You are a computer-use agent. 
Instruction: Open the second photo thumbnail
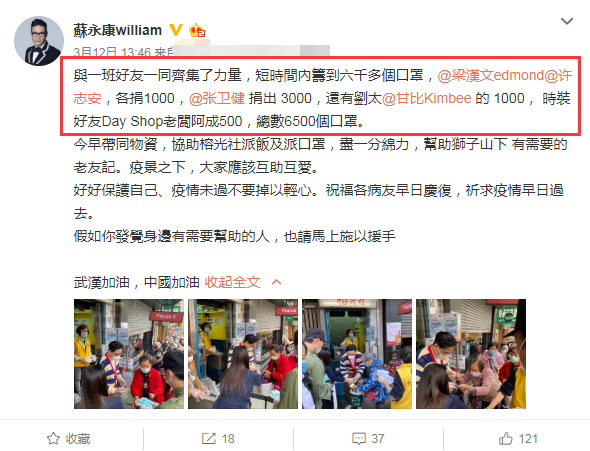click(243, 354)
